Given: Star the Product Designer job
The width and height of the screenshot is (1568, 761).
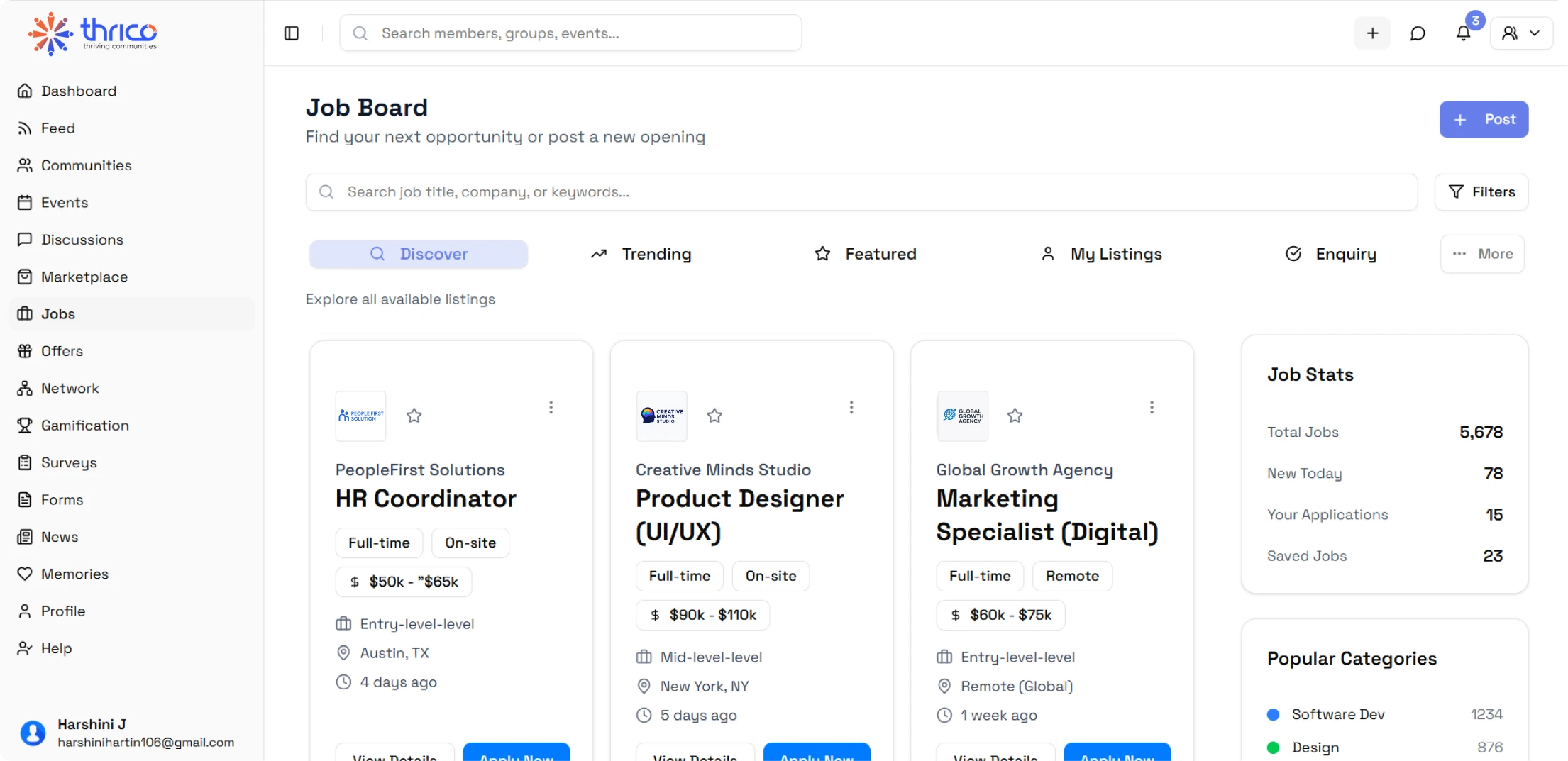Looking at the screenshot, I should (x=714, y=416).
